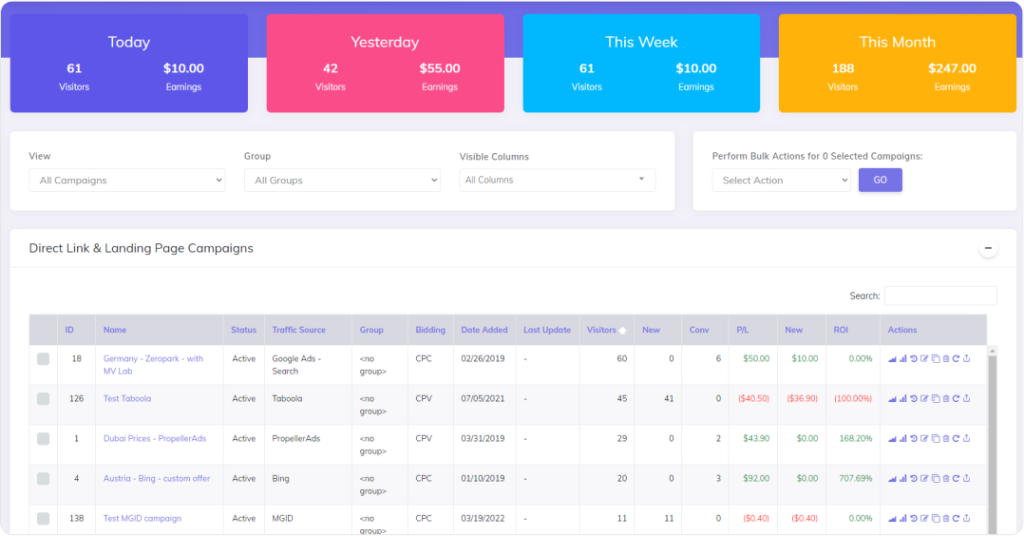Open the View All Campaigns dropdown
Viewport: 1024px width, 536px height.
(127, 180)
